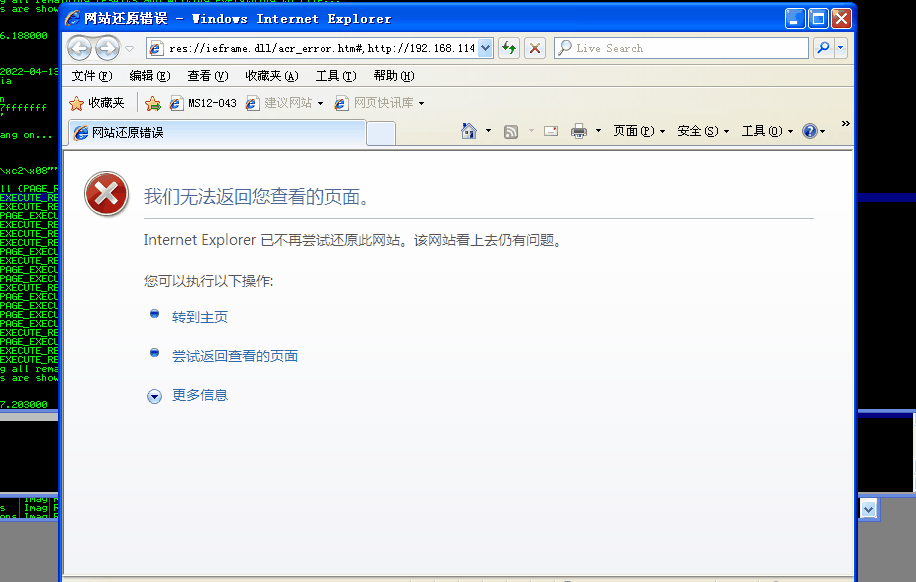The image size is (916, 582).
Task: Click the scroll down arrow in background window
Action: point(868,510)
